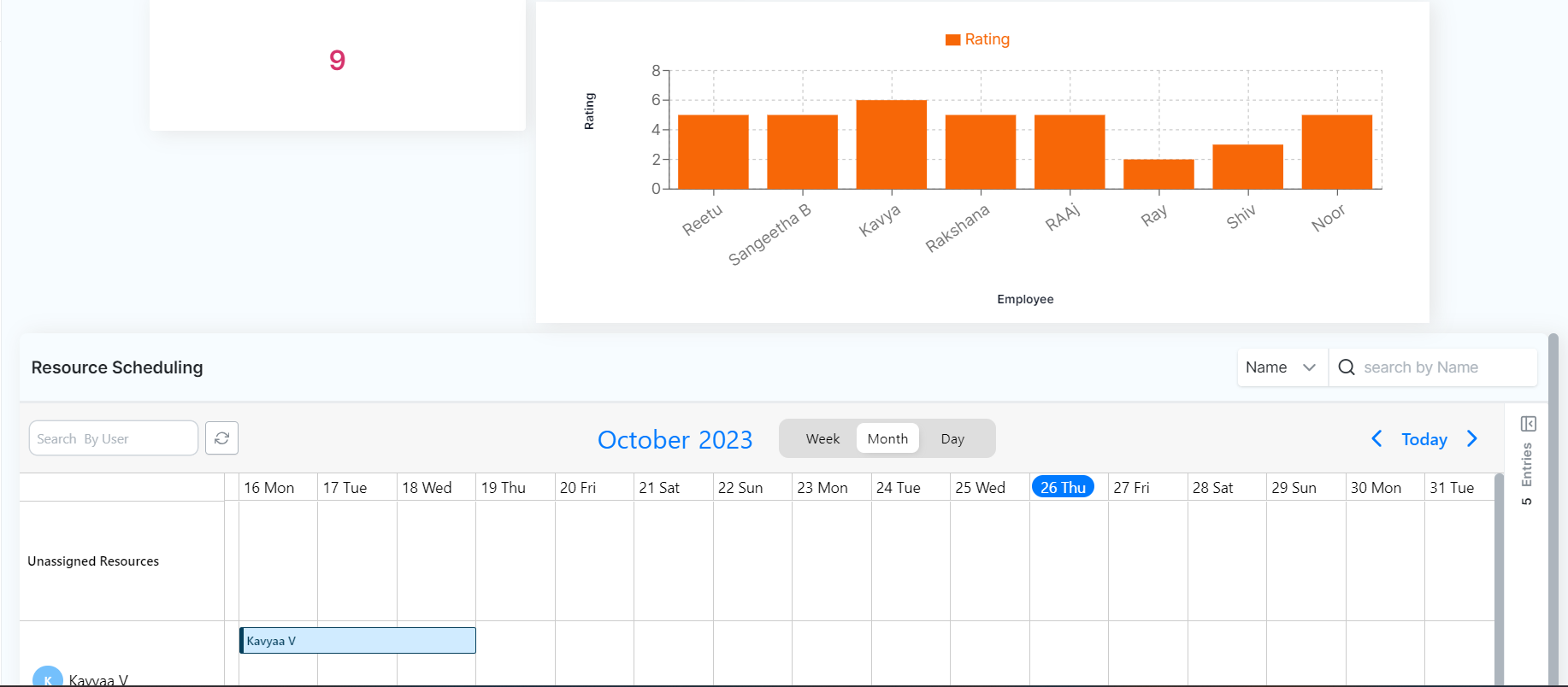The height and width of the screenshot is (687, 1568).
Task: Click the Ray bar in the chart
Action: pyautogui.click(x=1158, y=174)
